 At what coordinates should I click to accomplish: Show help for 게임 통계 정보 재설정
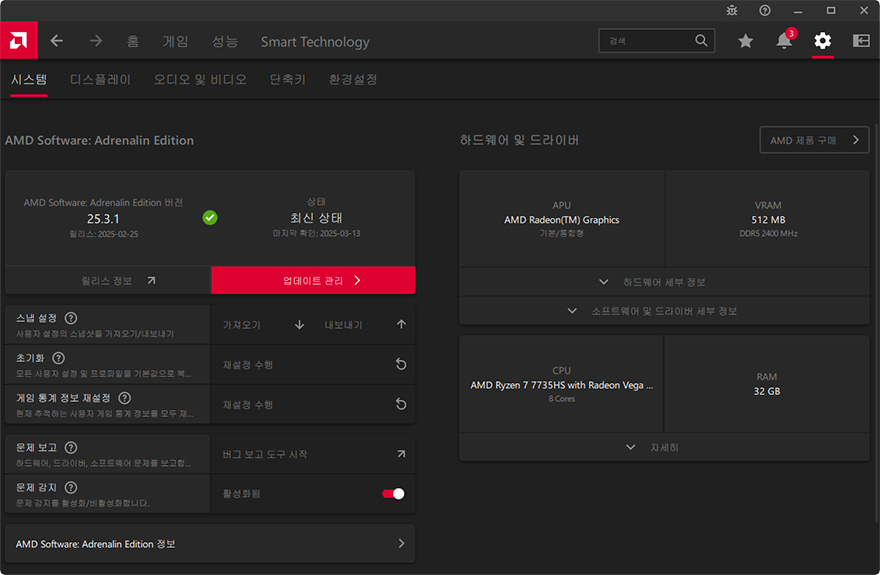(125, 398)
